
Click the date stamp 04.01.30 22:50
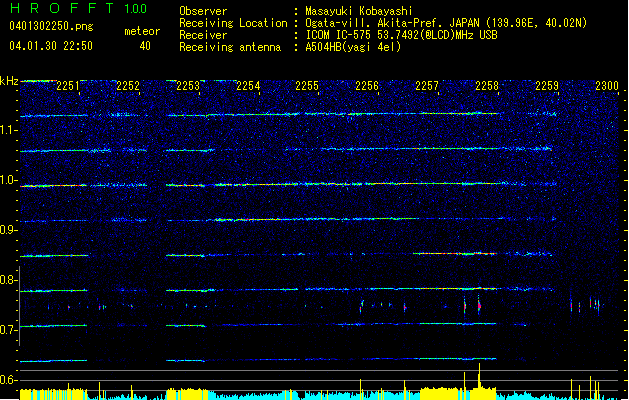coord(51,46)
